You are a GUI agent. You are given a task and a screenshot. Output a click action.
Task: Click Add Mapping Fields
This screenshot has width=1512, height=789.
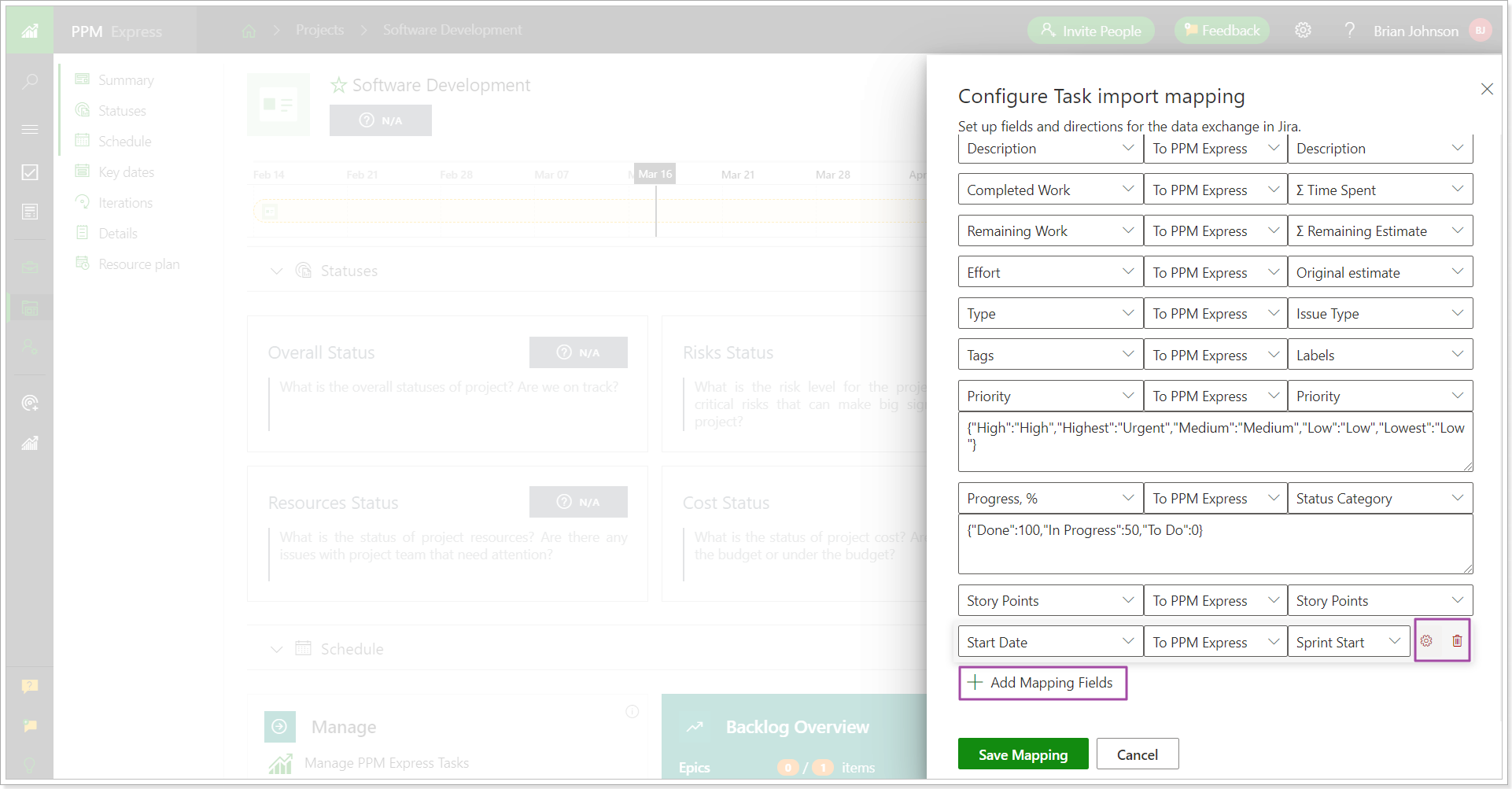pos(1043,682)
